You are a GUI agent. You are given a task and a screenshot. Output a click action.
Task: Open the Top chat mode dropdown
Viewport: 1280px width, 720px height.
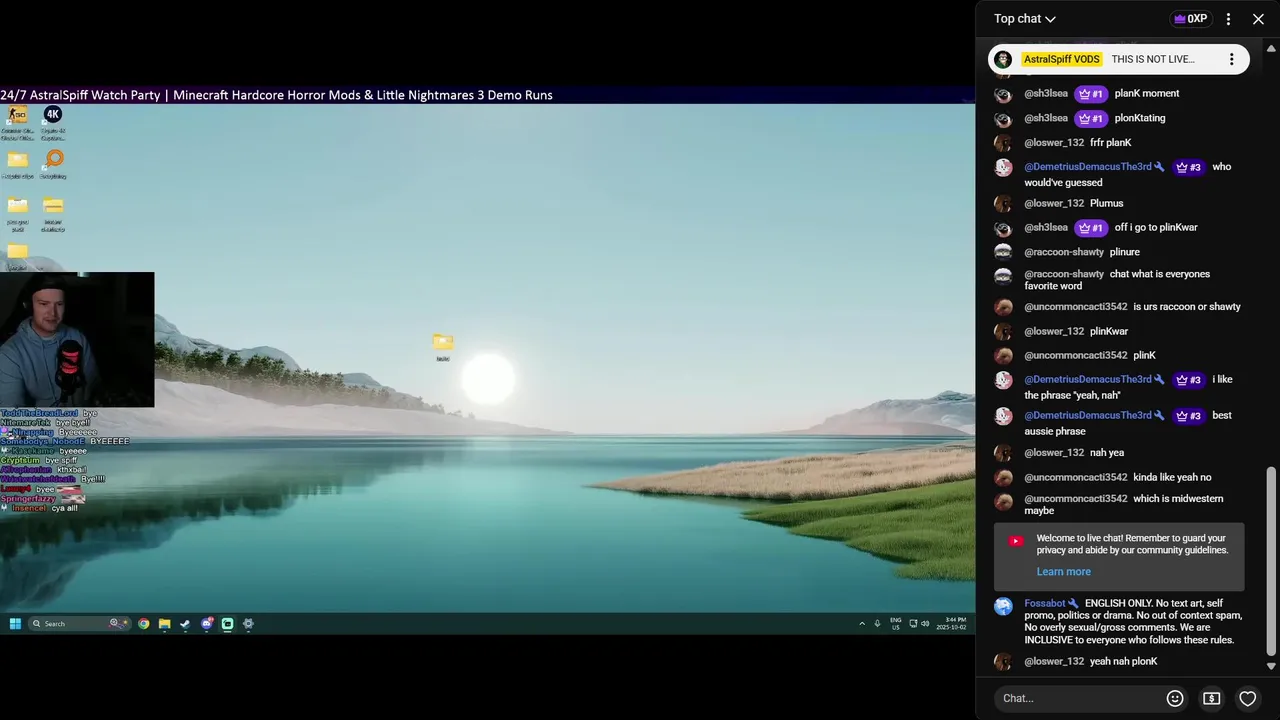click(x=1025, y=19)
